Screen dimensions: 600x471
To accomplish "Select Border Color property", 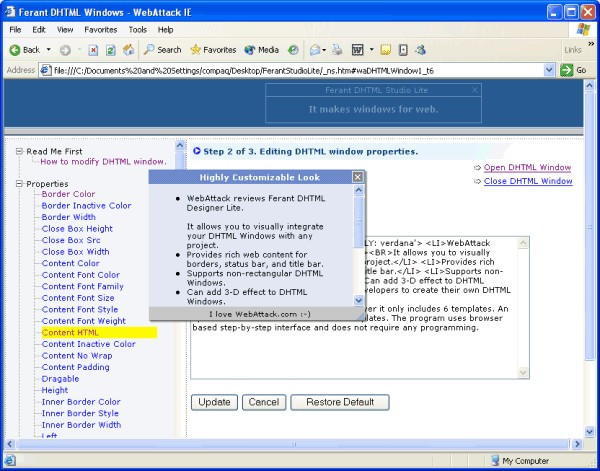I will coord(68,194).
